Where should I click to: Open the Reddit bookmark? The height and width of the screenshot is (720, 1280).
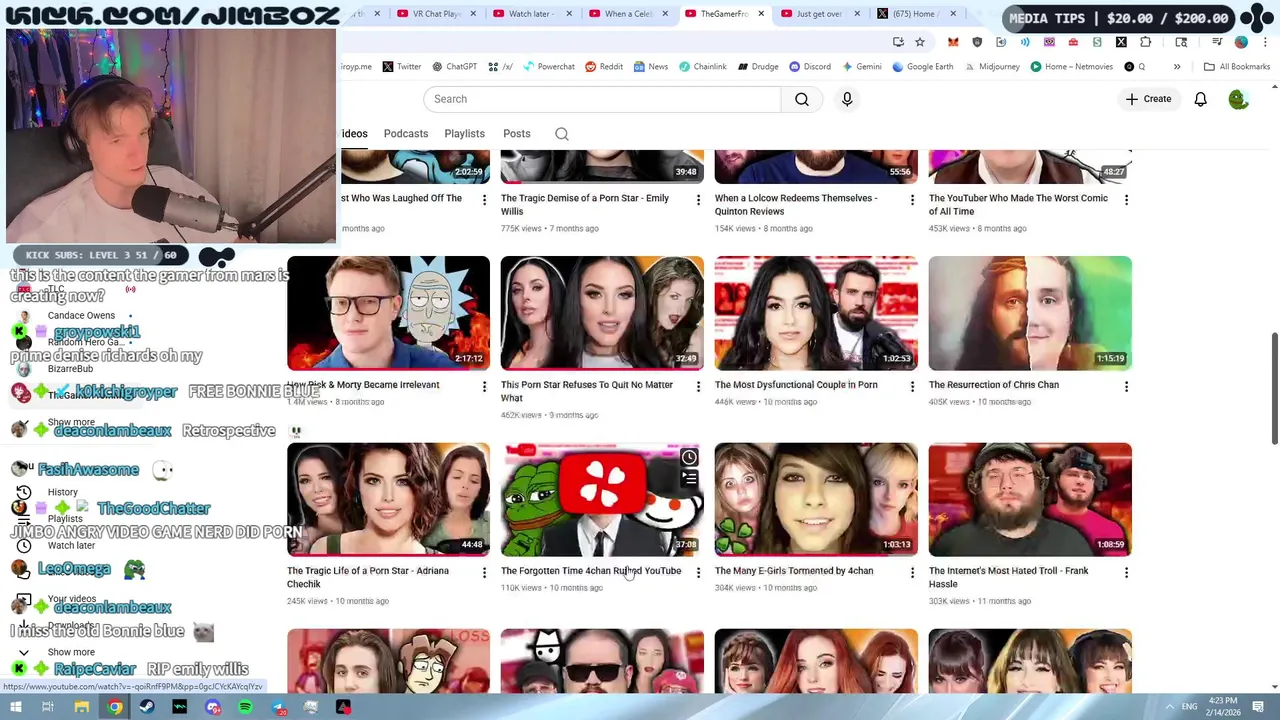tap(604, 67)
